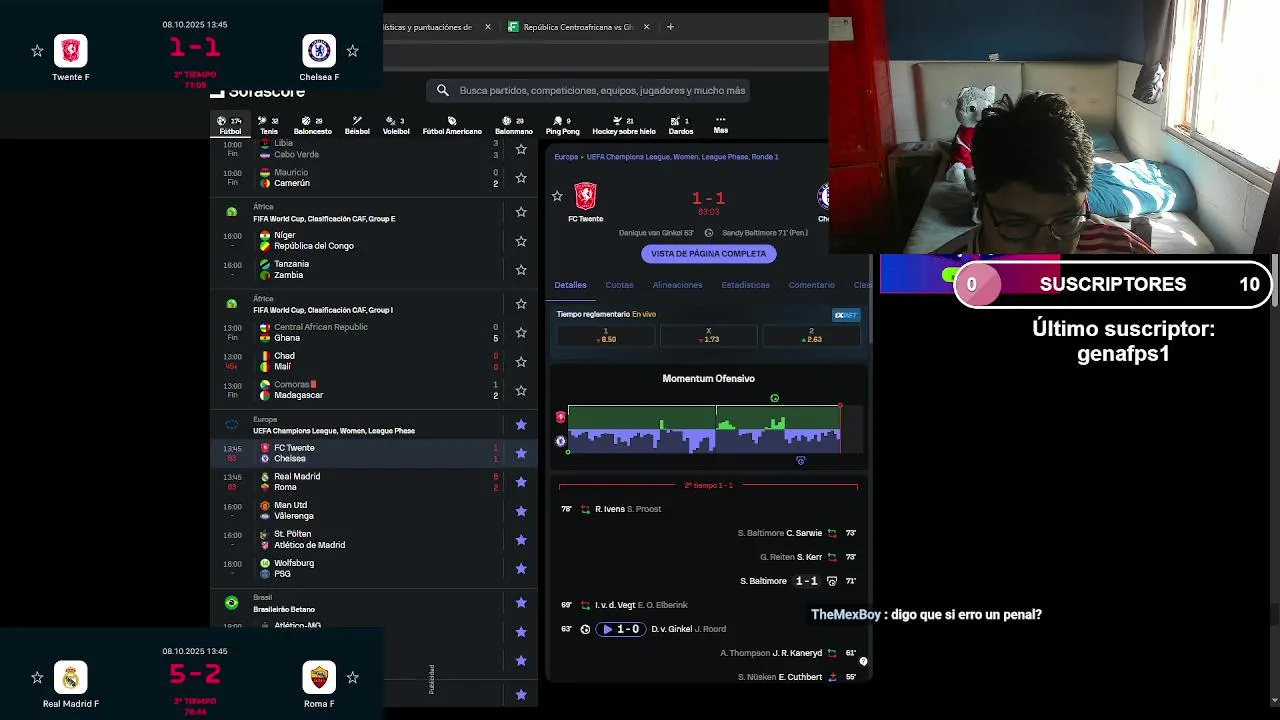Switch to the Estadísticas tab

coord(746,285)
